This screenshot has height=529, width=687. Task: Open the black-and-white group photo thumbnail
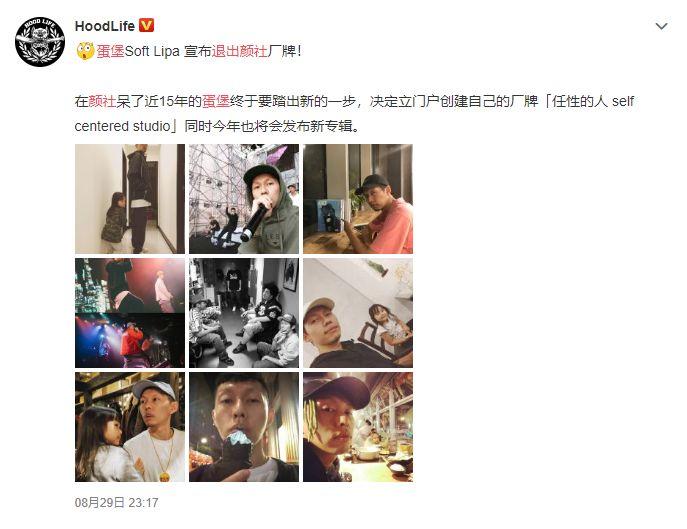point(244,313)
